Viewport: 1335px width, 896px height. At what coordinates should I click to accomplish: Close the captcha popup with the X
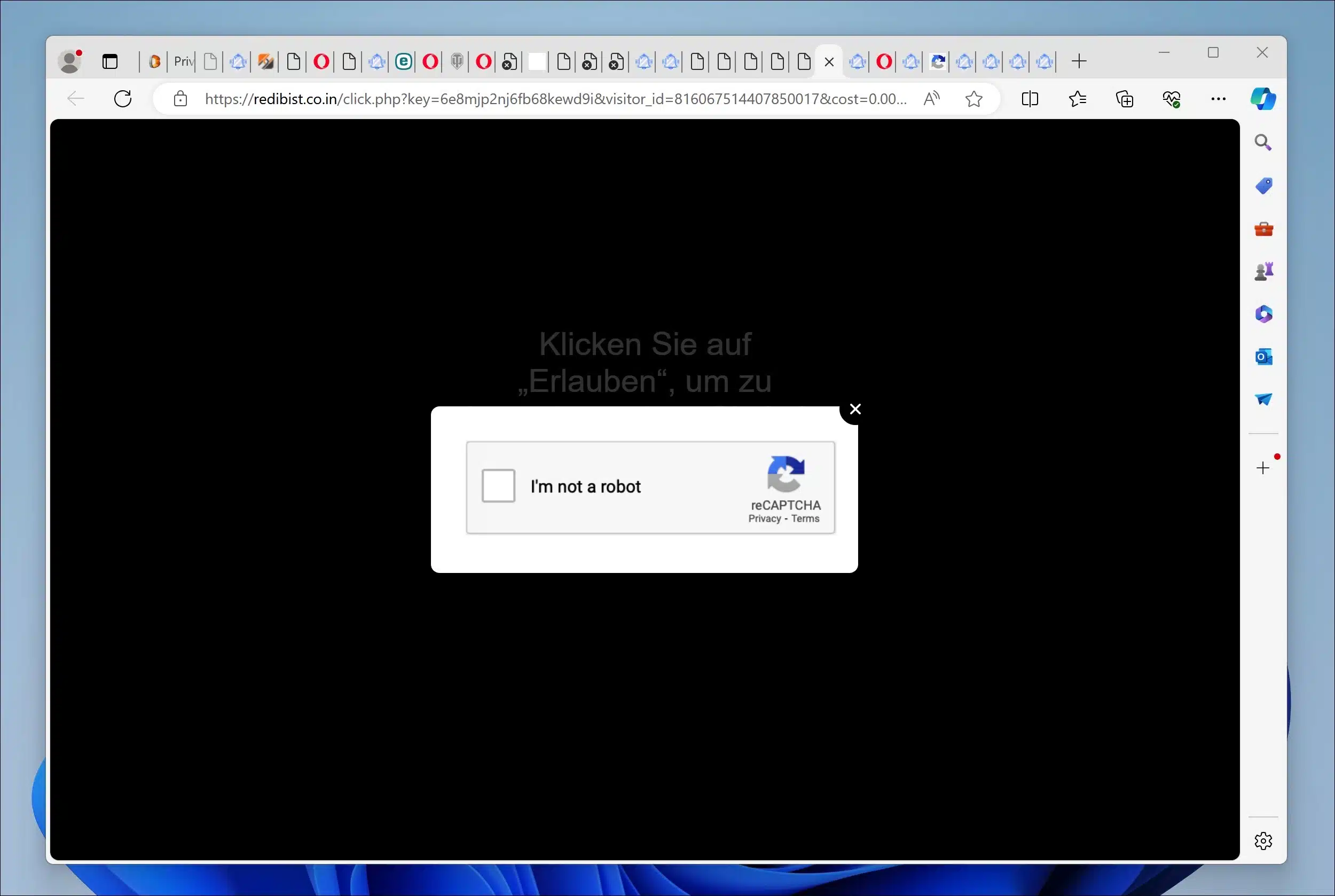(x=855, y=409)
